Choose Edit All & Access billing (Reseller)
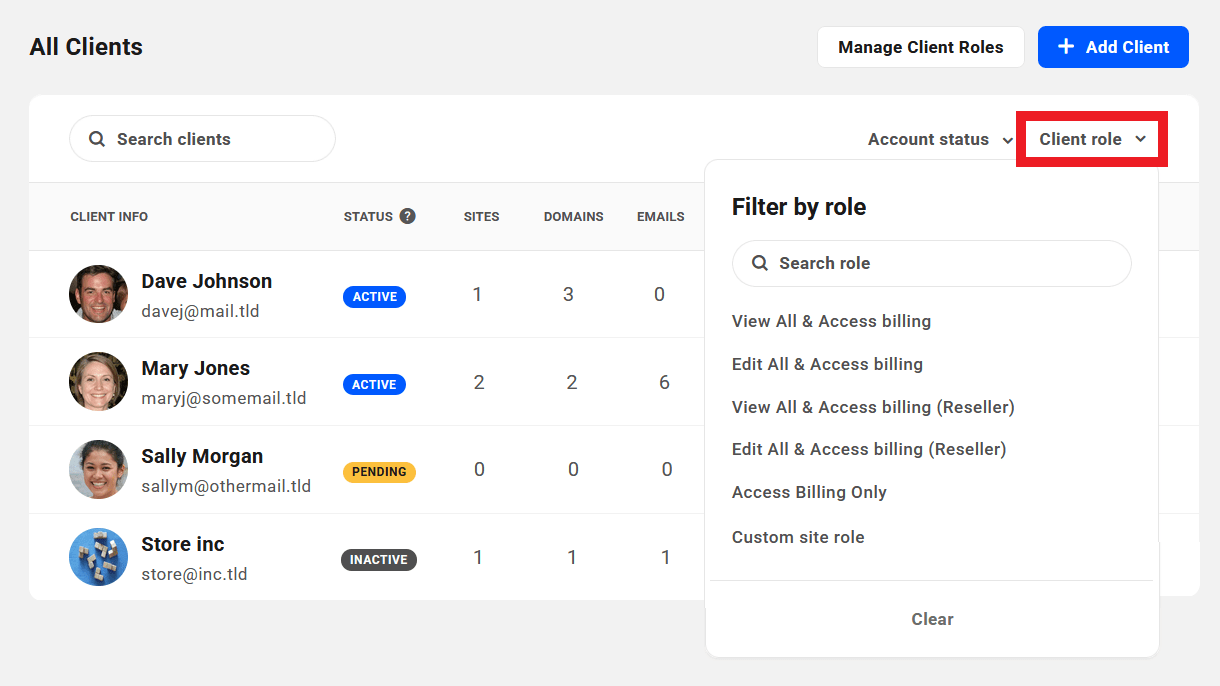The width and height of the screenshot is (1220, 686). point(869,449)
